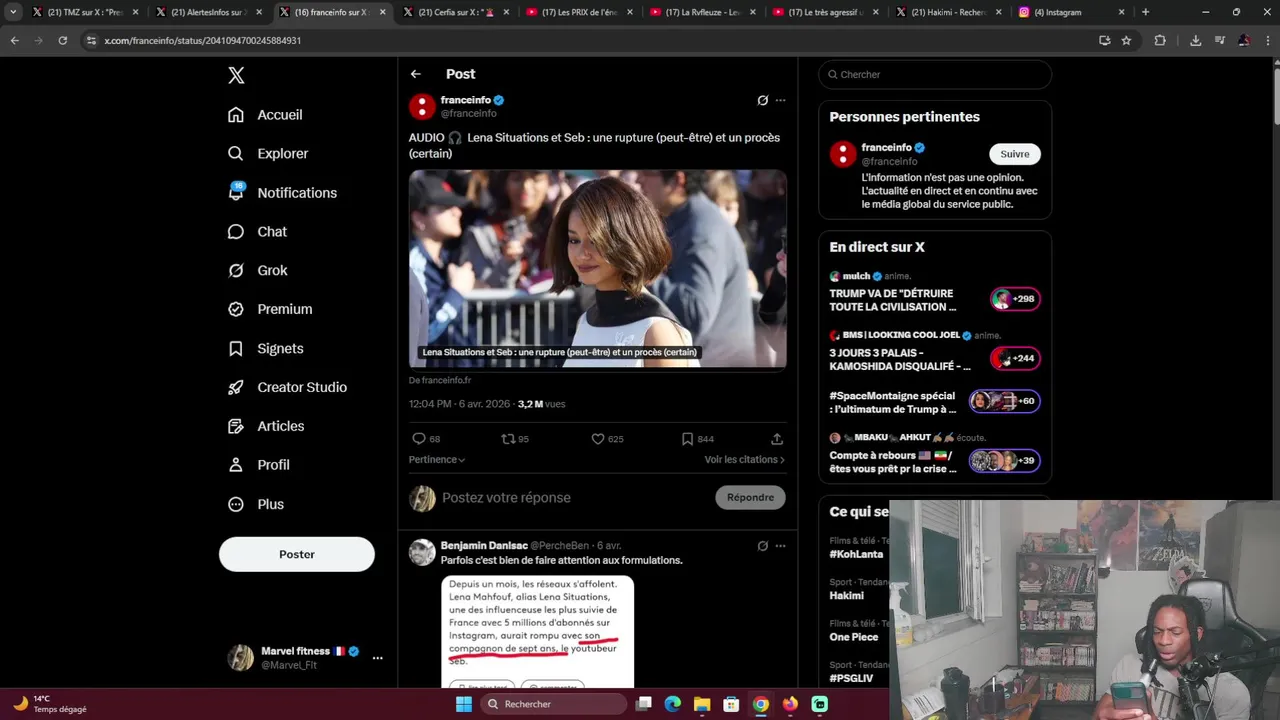Click Suivre to follow franceinfo
The height and width of the screenshot is (720, 1280).
(1015, 154)
